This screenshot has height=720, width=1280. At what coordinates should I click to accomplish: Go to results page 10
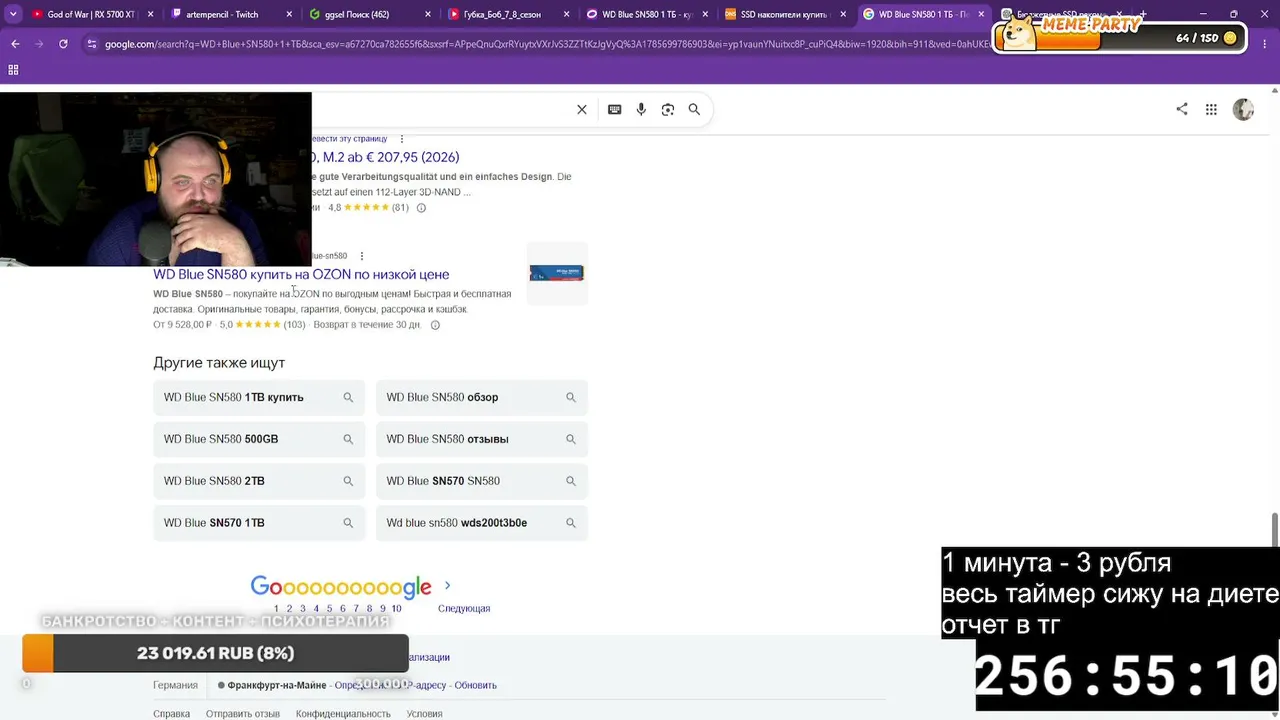point(396,608)
